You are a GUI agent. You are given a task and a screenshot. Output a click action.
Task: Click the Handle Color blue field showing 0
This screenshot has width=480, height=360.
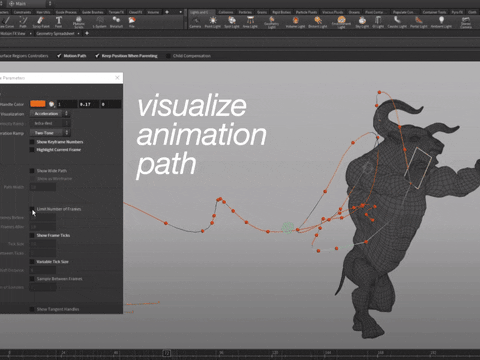[111, 104]
